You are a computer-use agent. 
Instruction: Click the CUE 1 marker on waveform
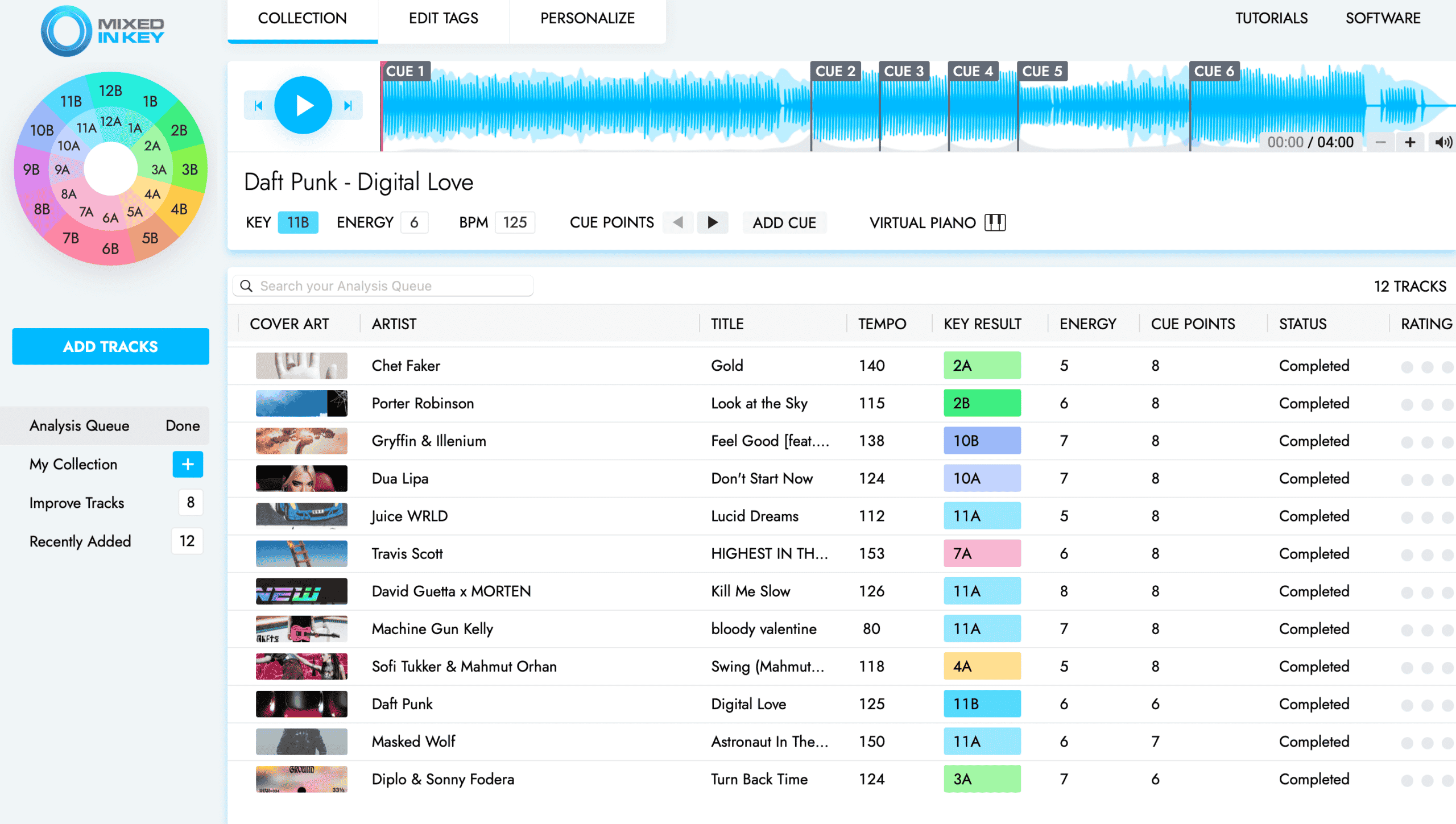(405, 71)
